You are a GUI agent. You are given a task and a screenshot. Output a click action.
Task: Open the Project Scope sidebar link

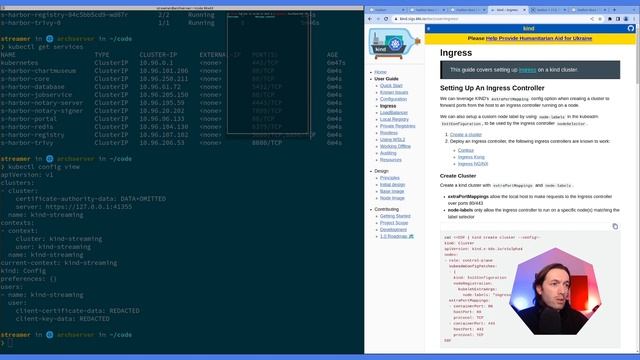(x=394, y=223)
